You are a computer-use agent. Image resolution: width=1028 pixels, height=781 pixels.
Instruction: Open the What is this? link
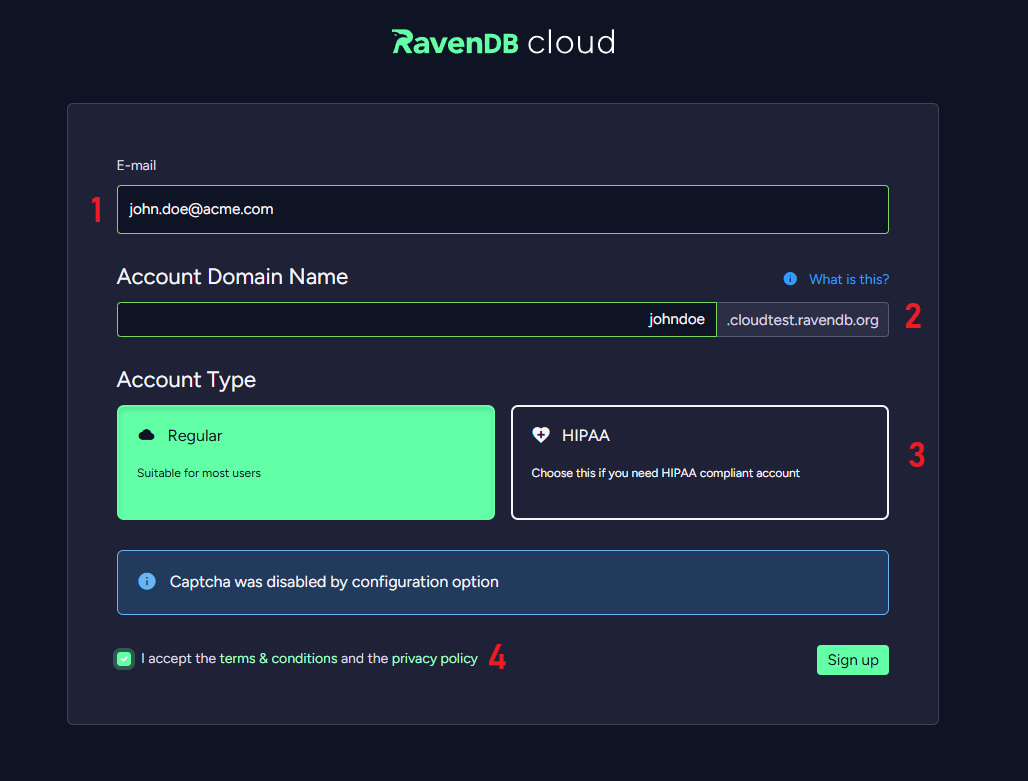848,279
